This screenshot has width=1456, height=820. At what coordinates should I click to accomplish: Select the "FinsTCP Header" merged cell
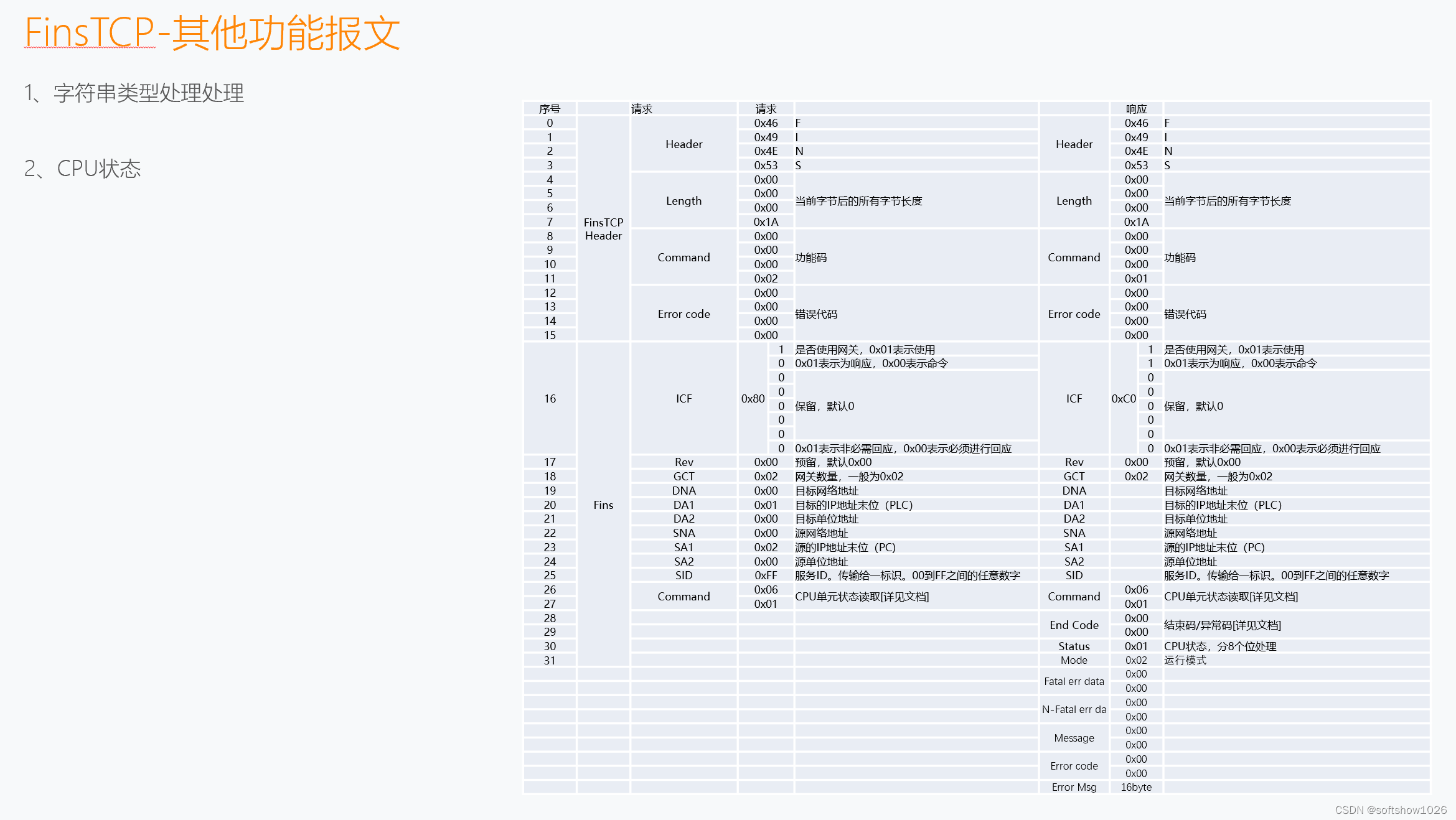click(603, 229)
